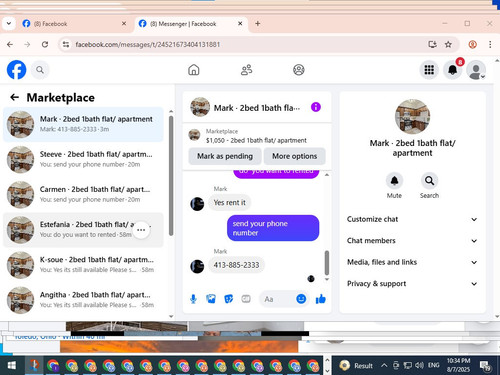Click the conversation list scrollbar
Screen dimensions: 500x375
pos(171,176)
